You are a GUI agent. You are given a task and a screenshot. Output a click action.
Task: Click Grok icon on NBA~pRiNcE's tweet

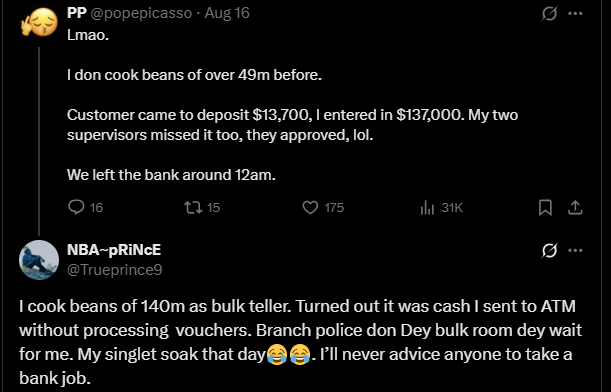[x=549, y=250]
